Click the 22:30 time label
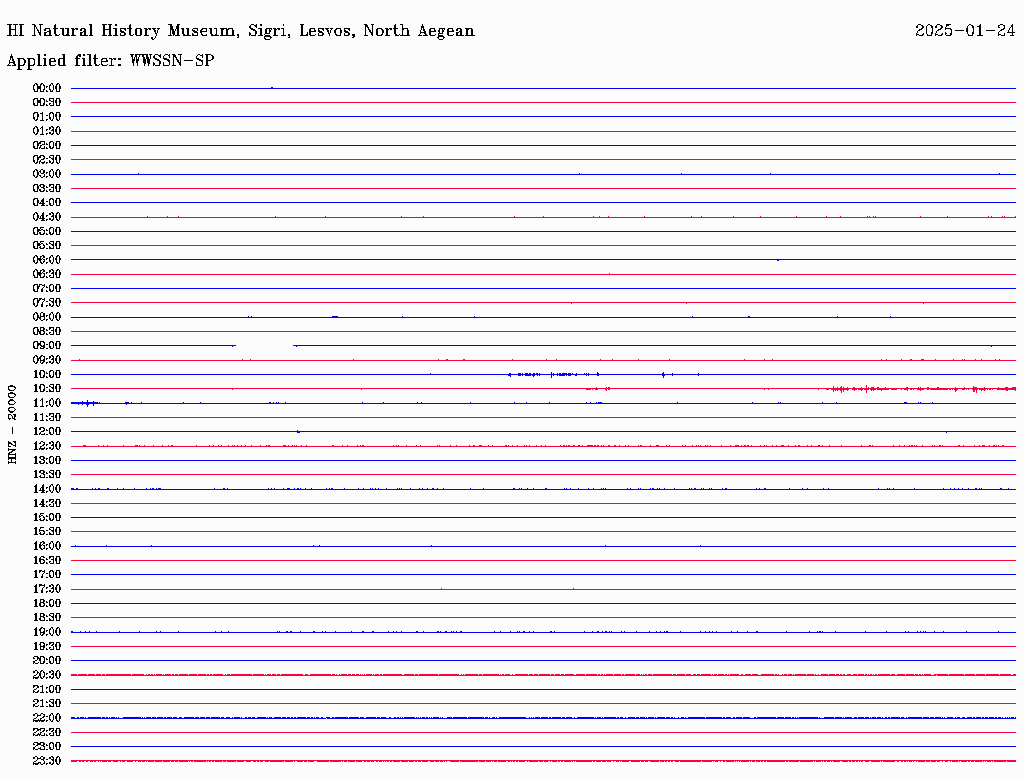This screenshot has height=780, width=1024. coord(47,732)
